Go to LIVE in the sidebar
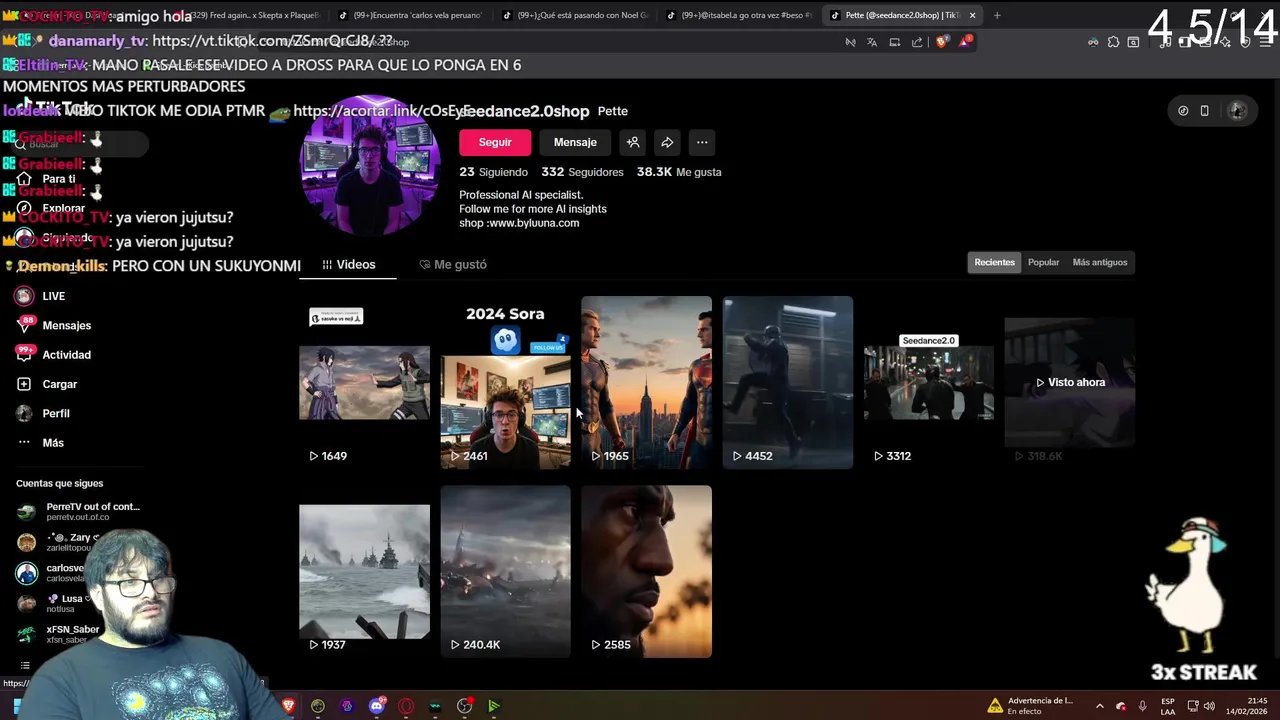The image size is (1280, 720). tap(40, 296)
